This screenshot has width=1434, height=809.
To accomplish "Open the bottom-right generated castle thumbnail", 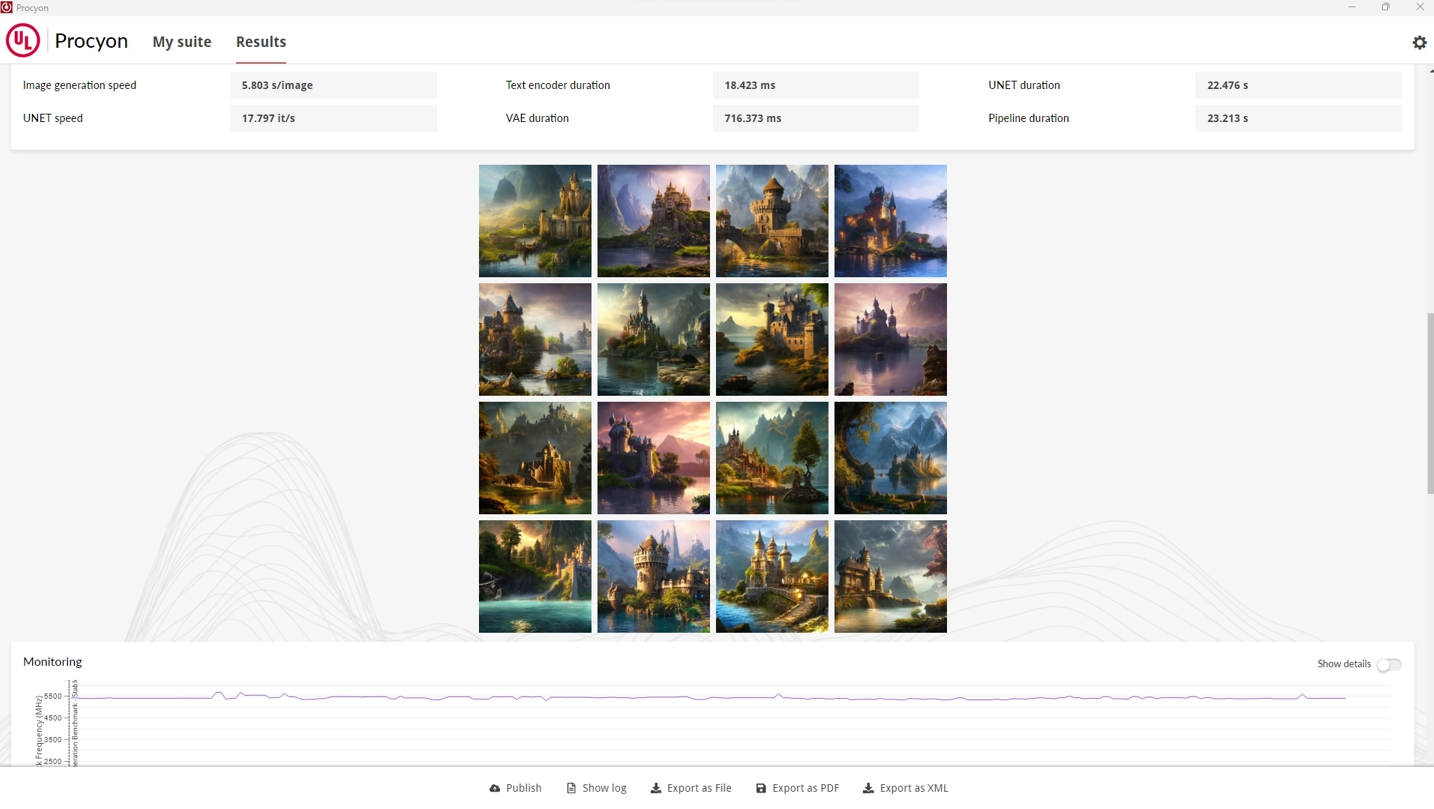I will coord(890,576).
